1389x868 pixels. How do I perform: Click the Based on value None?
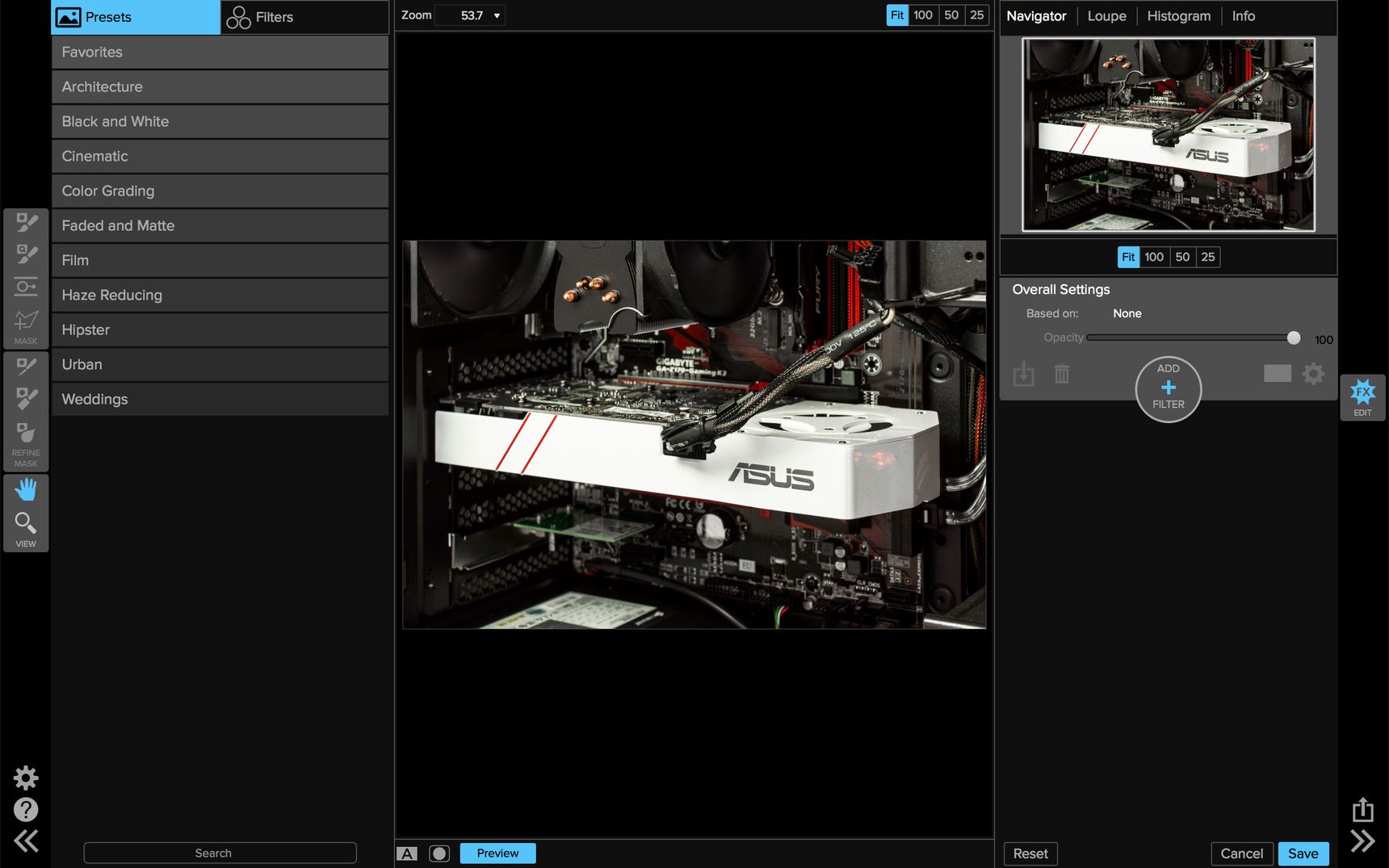pyautogui.click(x=1127, y=313)
